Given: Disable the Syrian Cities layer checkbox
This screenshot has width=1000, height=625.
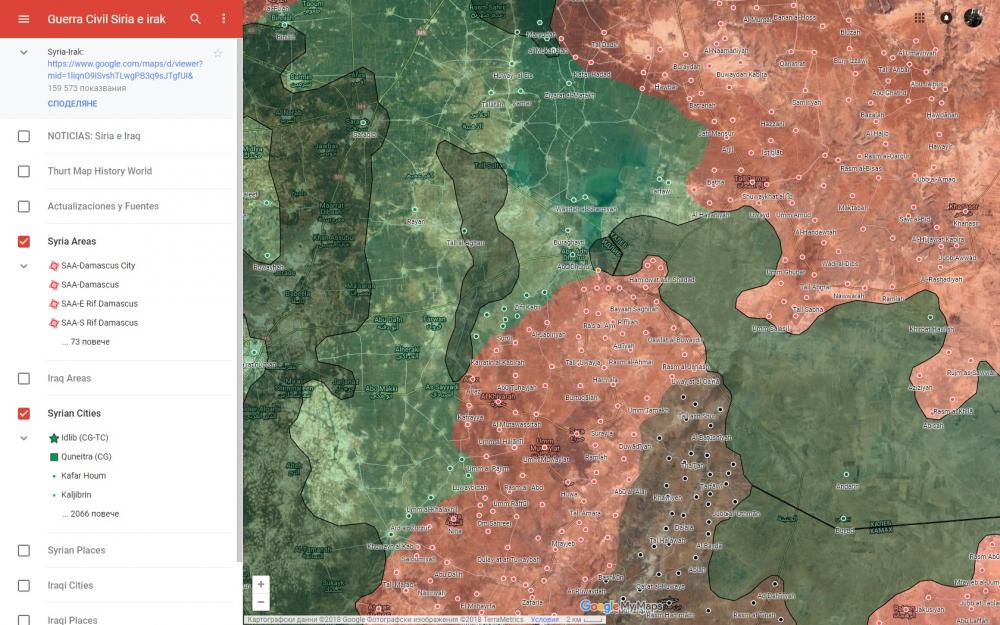Looking at the screenshot, I should 24,413.
